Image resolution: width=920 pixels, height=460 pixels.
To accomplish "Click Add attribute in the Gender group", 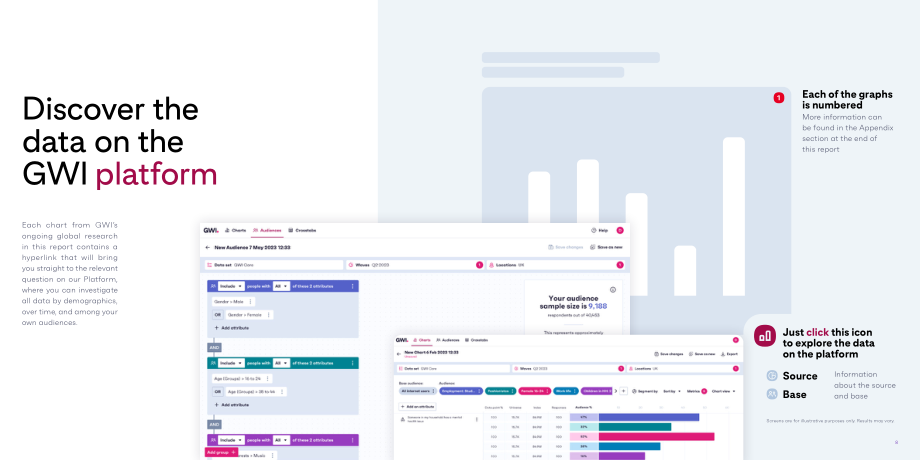I will (231, 328).
